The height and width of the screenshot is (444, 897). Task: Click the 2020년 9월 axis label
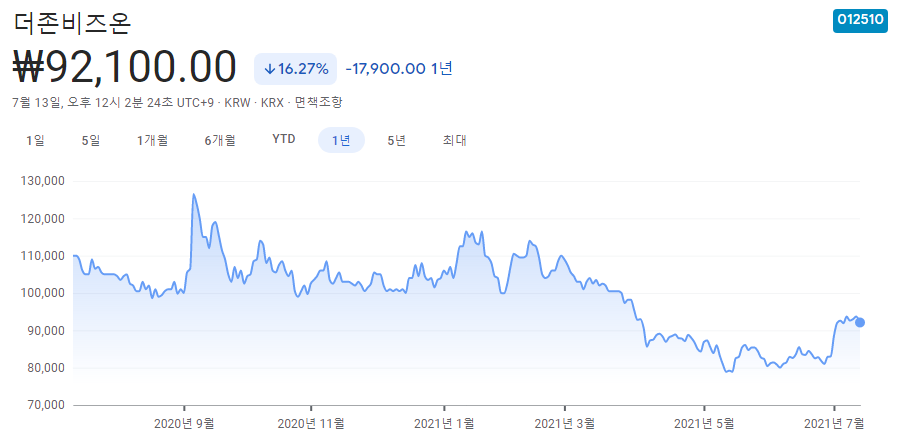(x=184, y=423)
